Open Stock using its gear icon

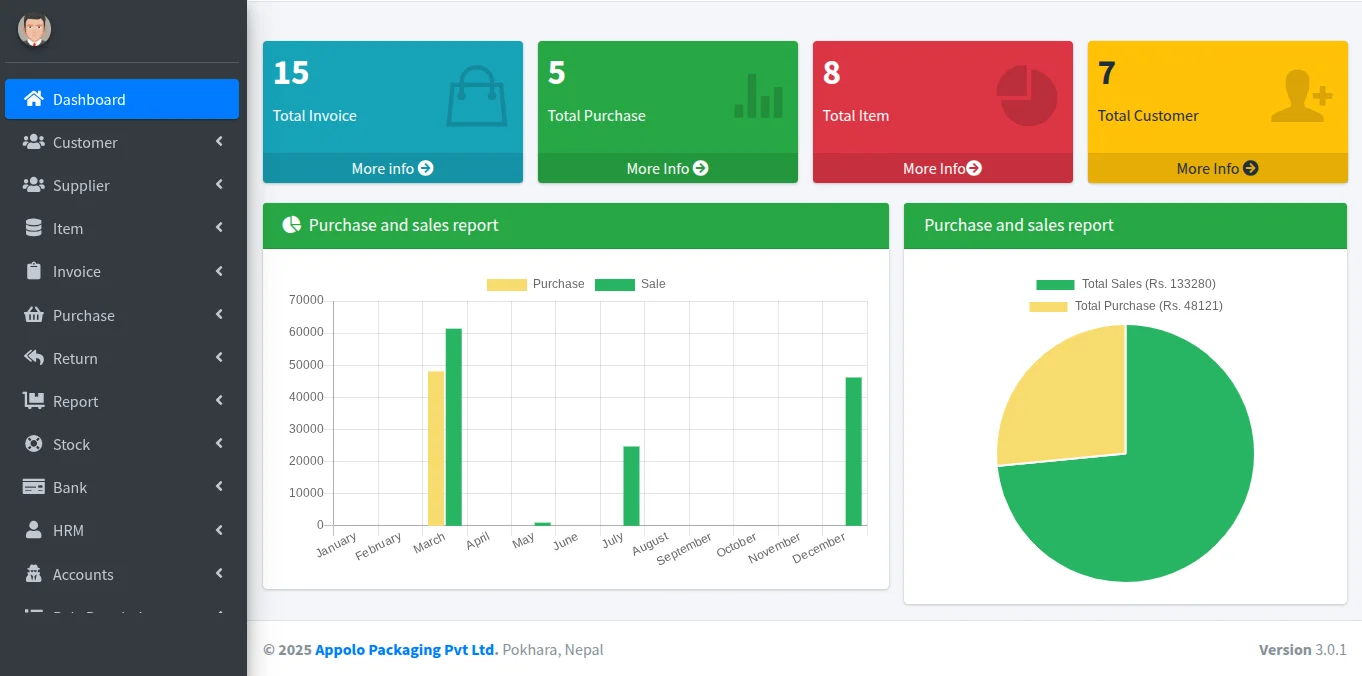[x=33, y=444]
